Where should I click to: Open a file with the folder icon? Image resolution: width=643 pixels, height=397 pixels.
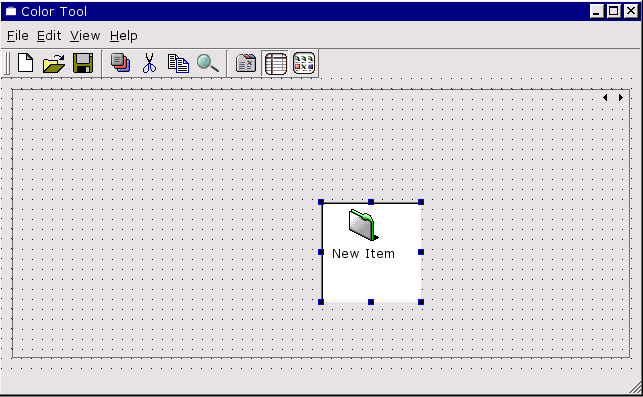click(54, 63)
